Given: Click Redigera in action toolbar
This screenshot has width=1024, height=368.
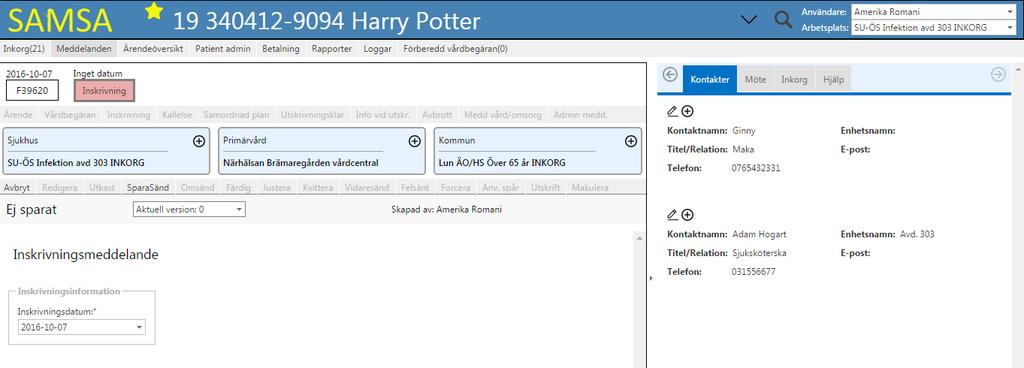Looking at the screenshot, I should 59,188.
